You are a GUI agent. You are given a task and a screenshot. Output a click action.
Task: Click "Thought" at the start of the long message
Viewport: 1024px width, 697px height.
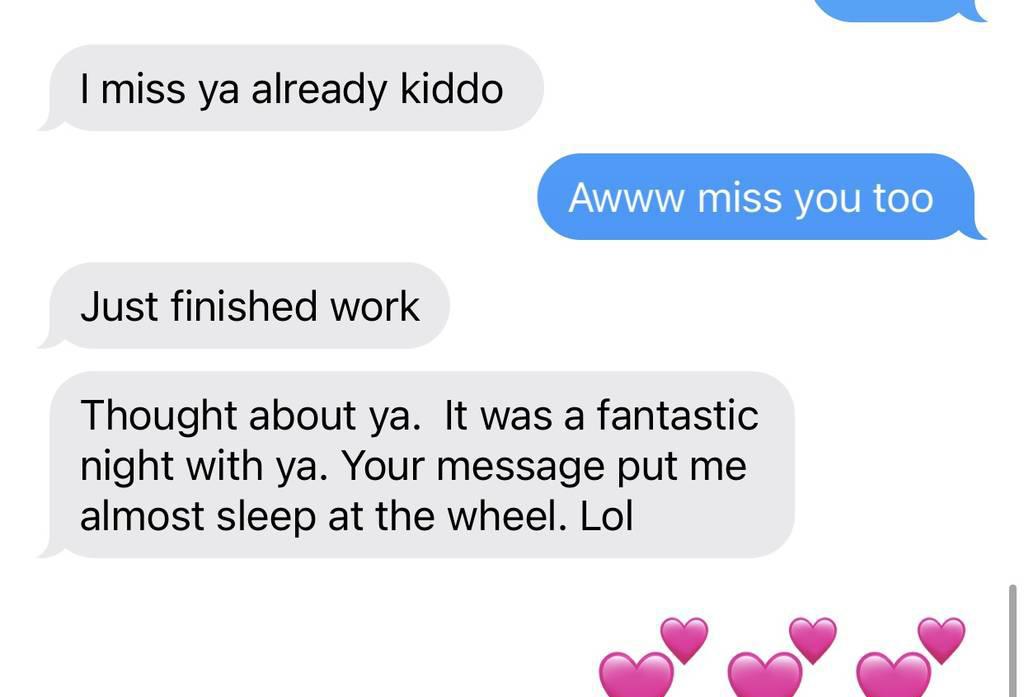(x=158, y=417)
